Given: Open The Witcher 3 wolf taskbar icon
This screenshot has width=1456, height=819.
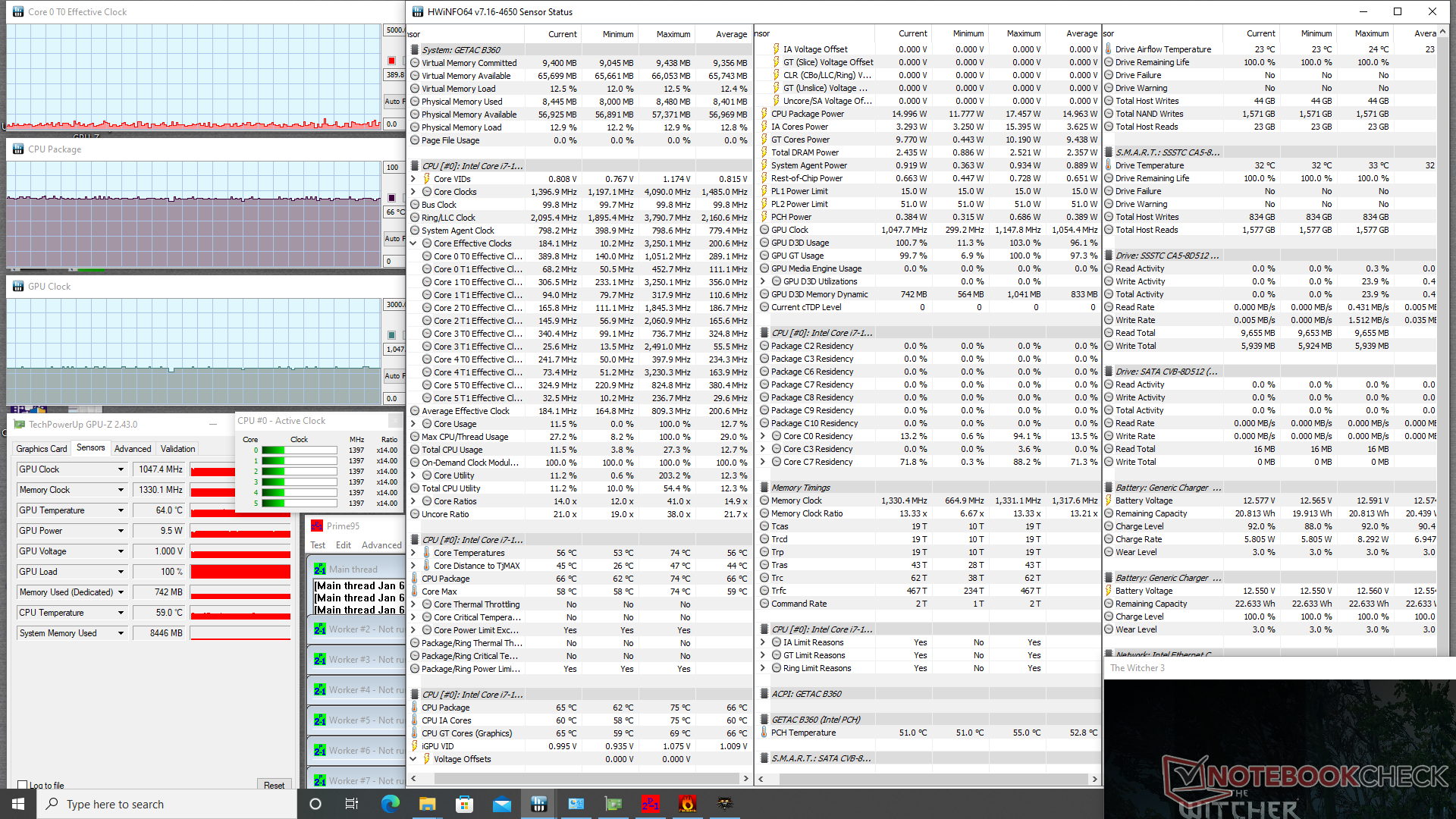Looking at the screenshot, I should click(x=724, y=804).
